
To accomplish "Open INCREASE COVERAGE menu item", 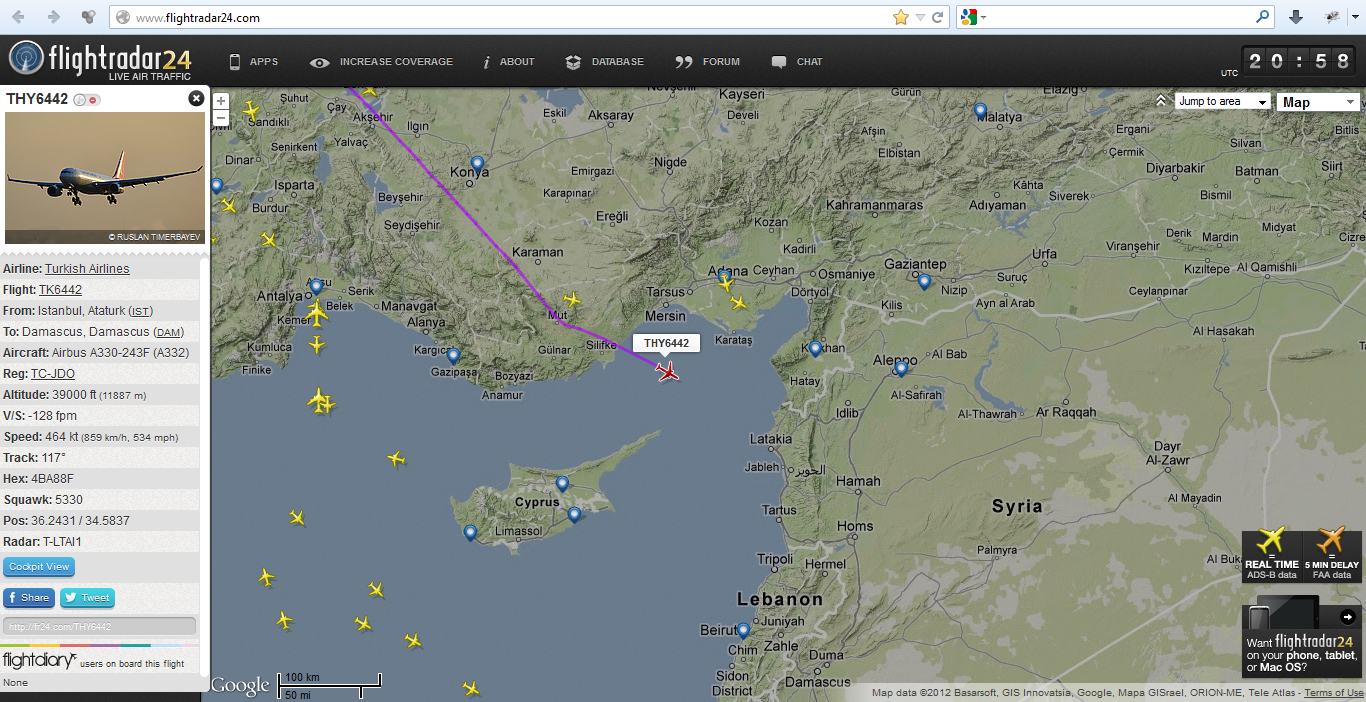I will coord(382,62).
